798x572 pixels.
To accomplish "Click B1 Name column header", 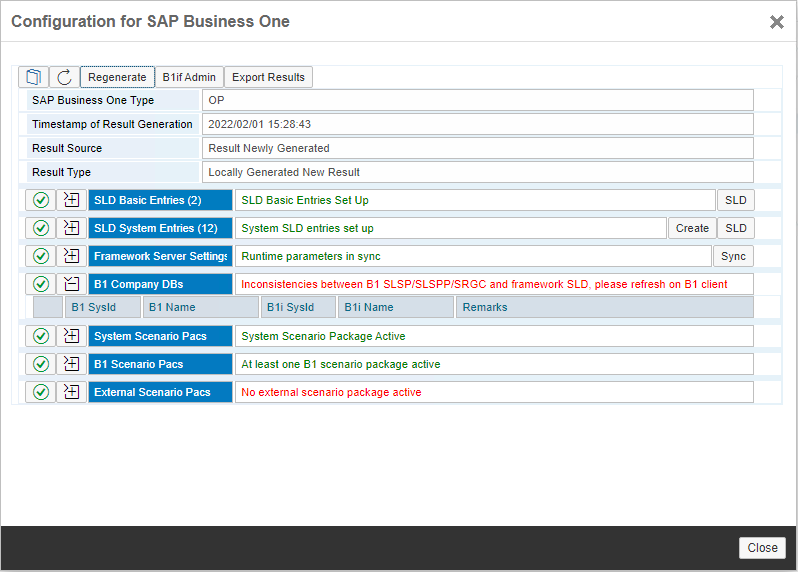I will (201, 307).
